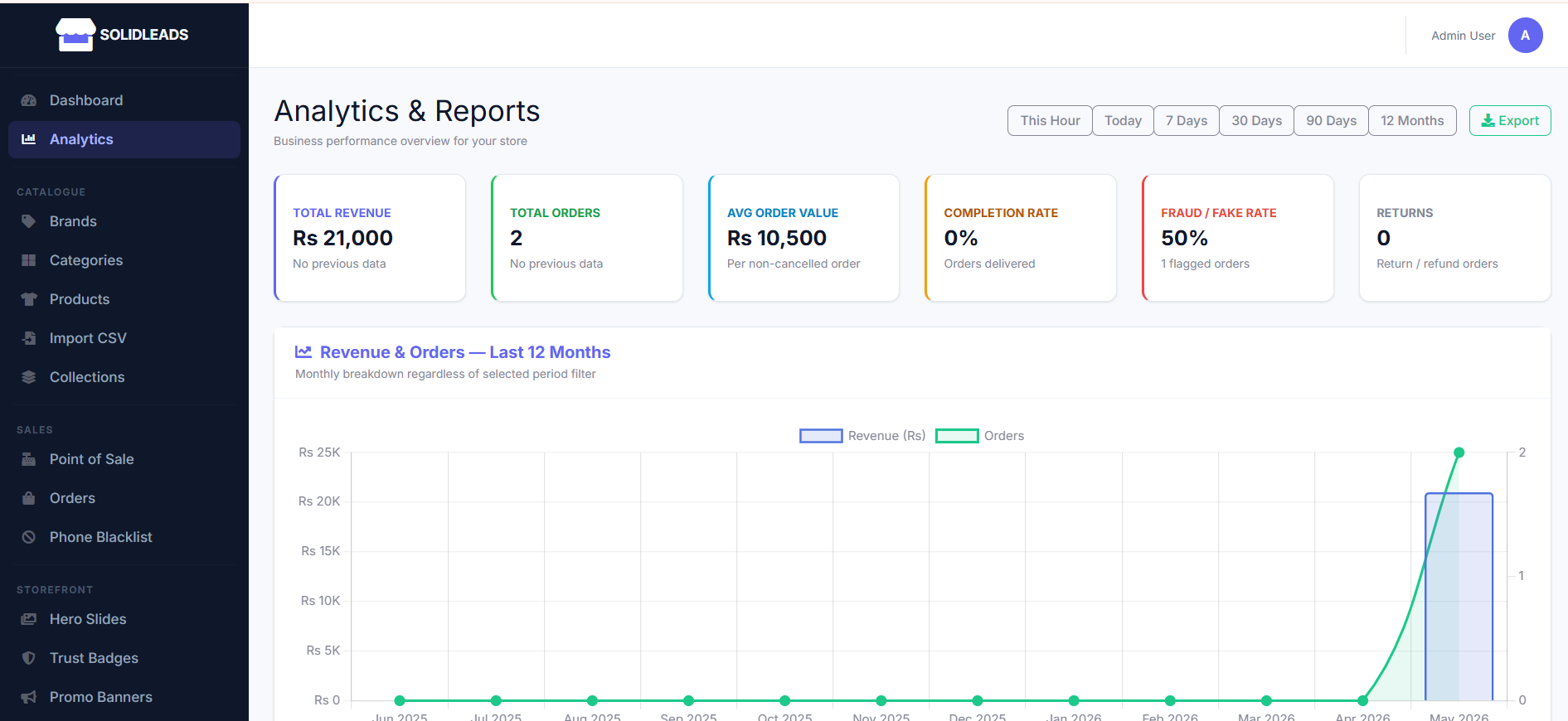Click the Analytics chart icon in sidebar
This screenshot has height=721, width=1568.
pos(29,139)
